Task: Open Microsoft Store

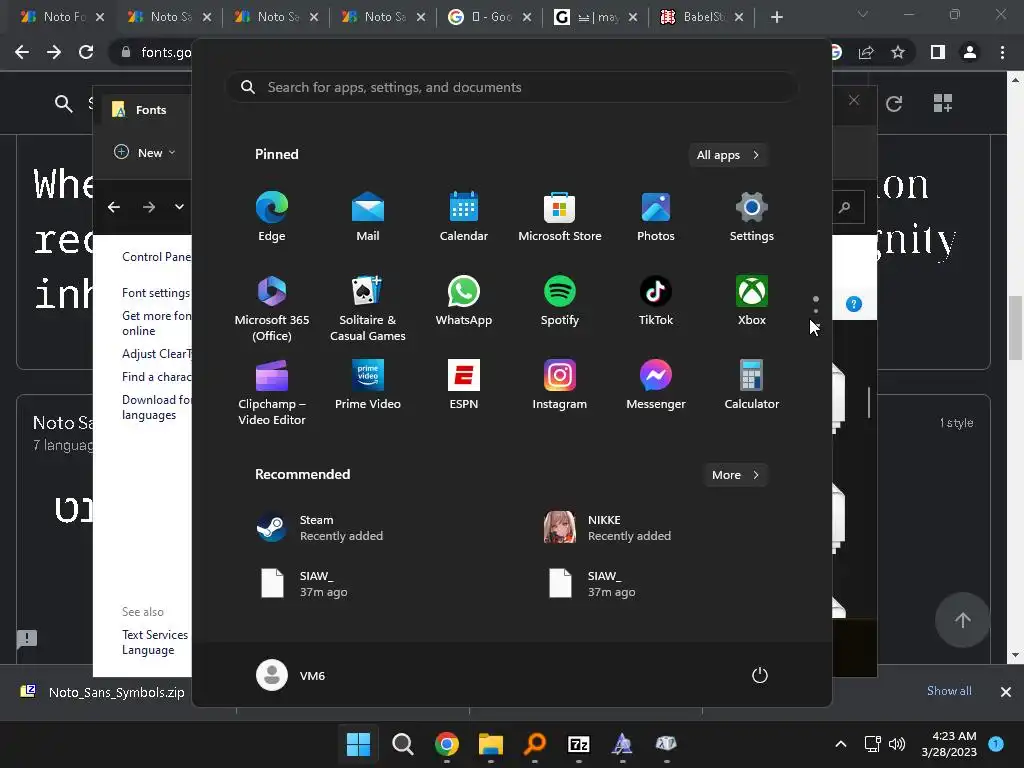Action: pos(560,217)
